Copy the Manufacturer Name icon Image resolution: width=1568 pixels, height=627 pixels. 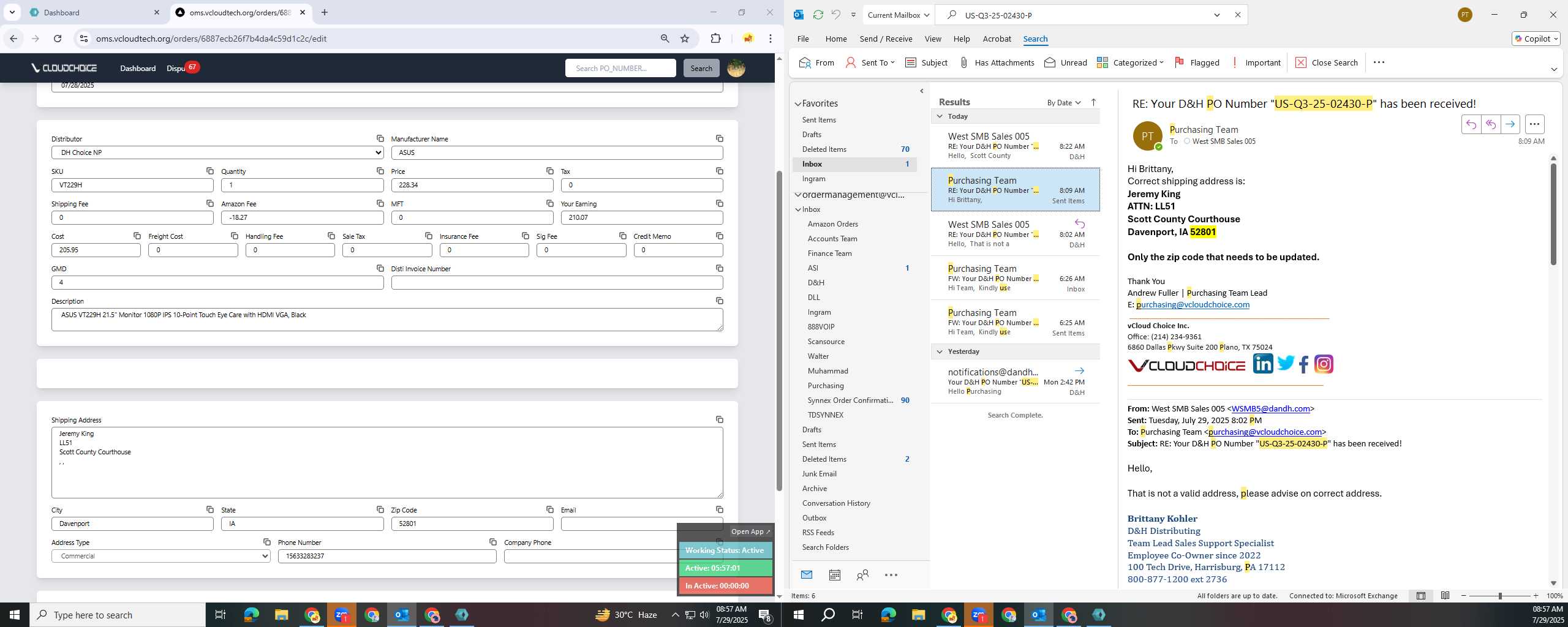pyautogui.click(x=720, y=138)
